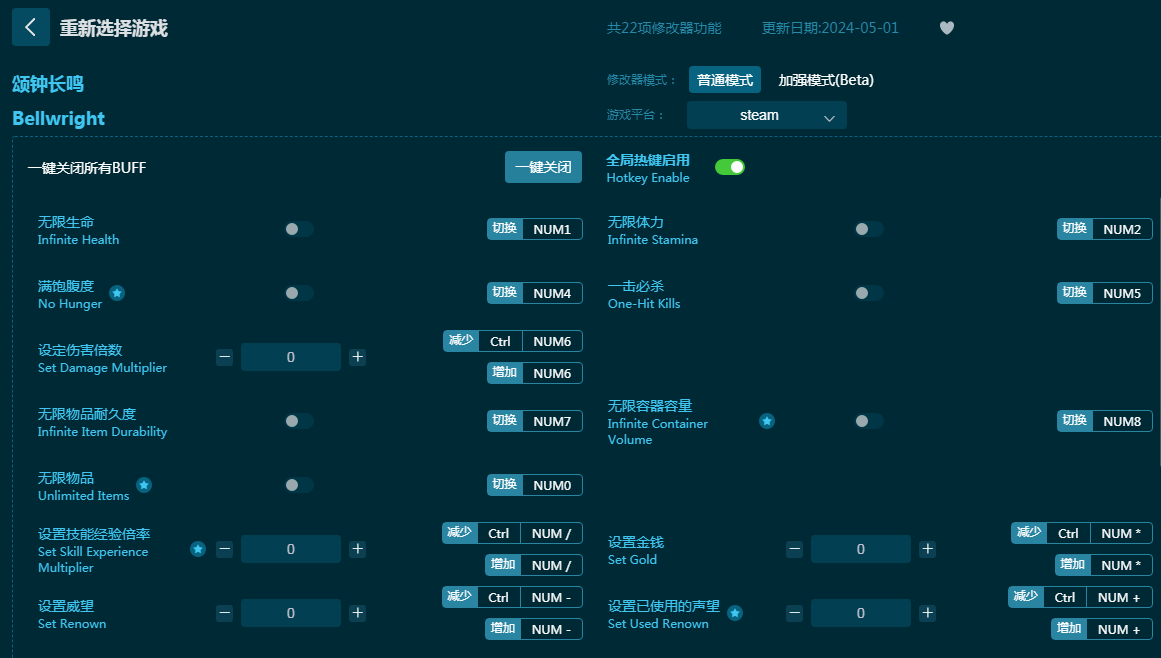The image size is (1161, 658).
Task: Click star badge next to No Hunger
Action: point(117,293)
